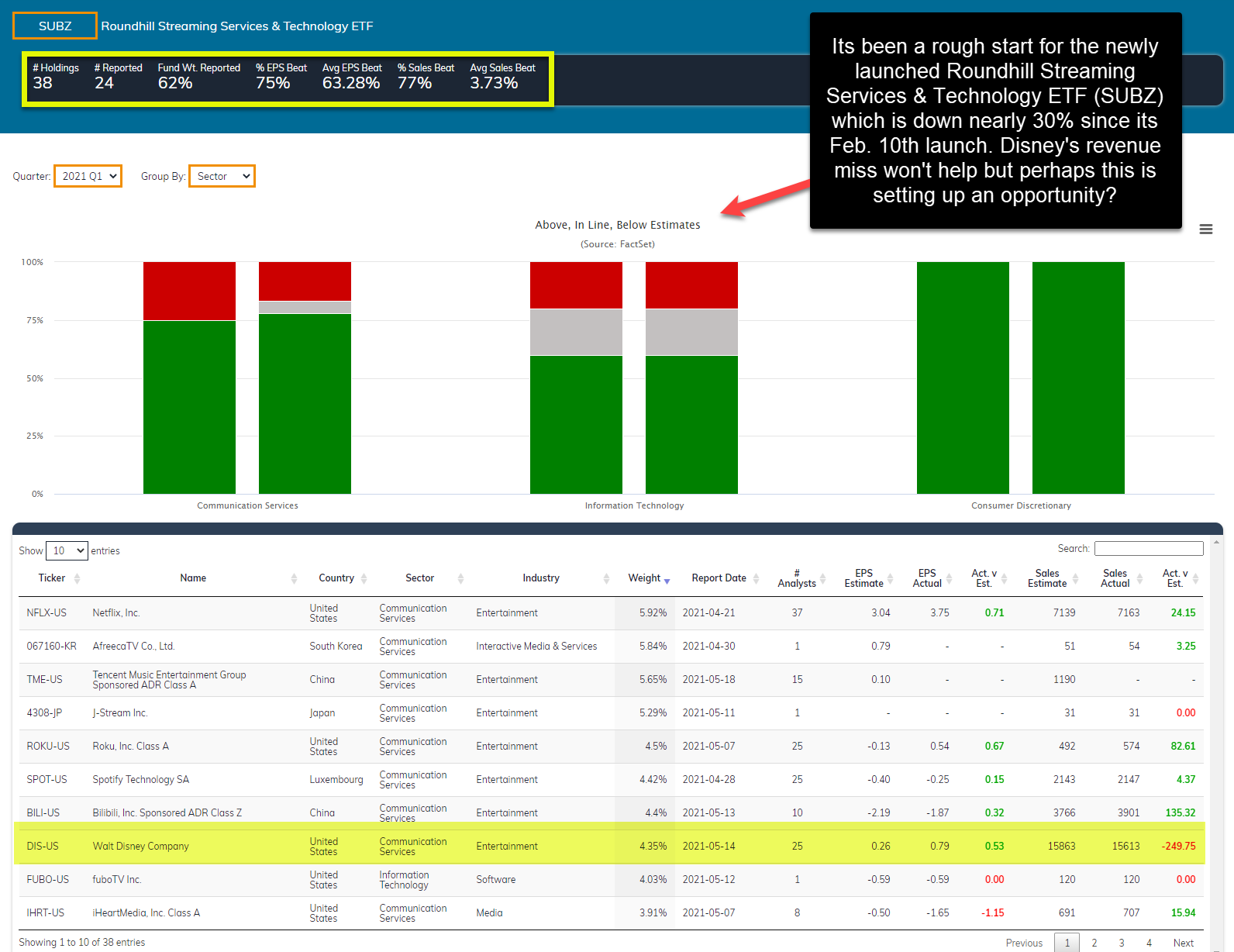Sort by Report Date column arrows
The height and width of the screenshot is (952, 1234).
click(756, 578)
